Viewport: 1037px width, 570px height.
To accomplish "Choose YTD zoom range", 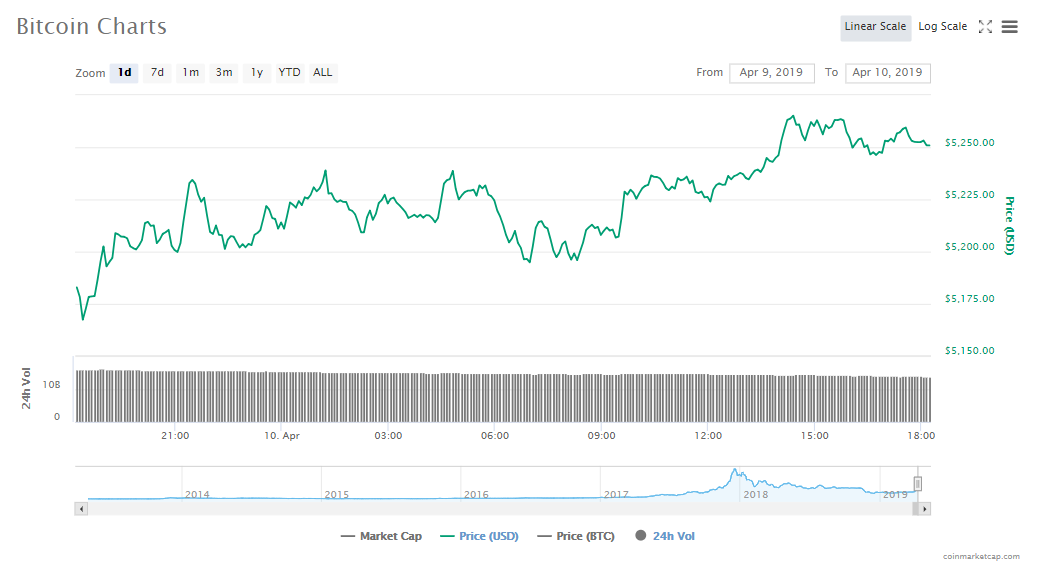I will (290, 73).
